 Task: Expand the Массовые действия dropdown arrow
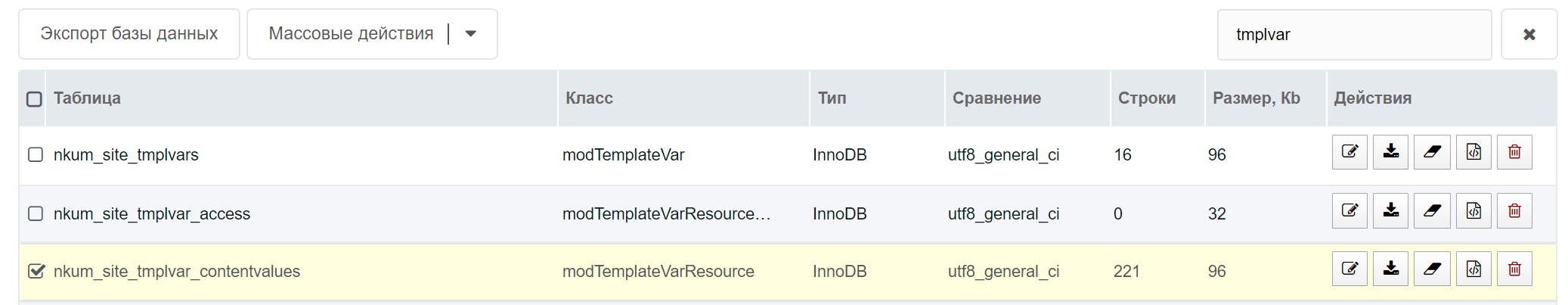coord(471,34)
